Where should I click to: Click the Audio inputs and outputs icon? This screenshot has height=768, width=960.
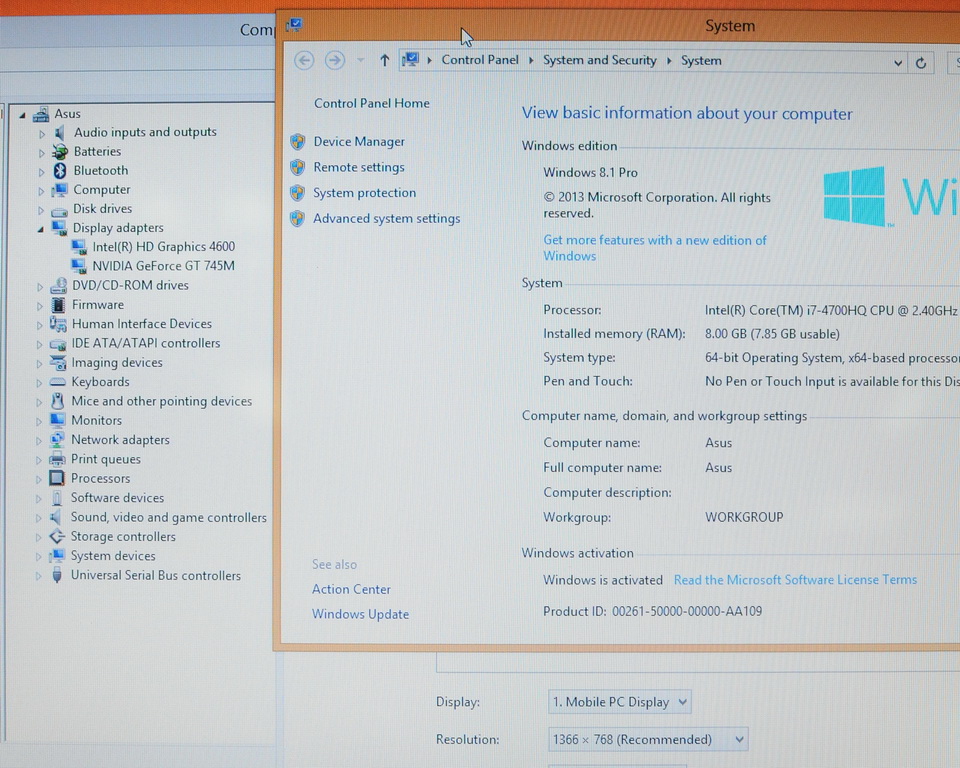point(59,132)
